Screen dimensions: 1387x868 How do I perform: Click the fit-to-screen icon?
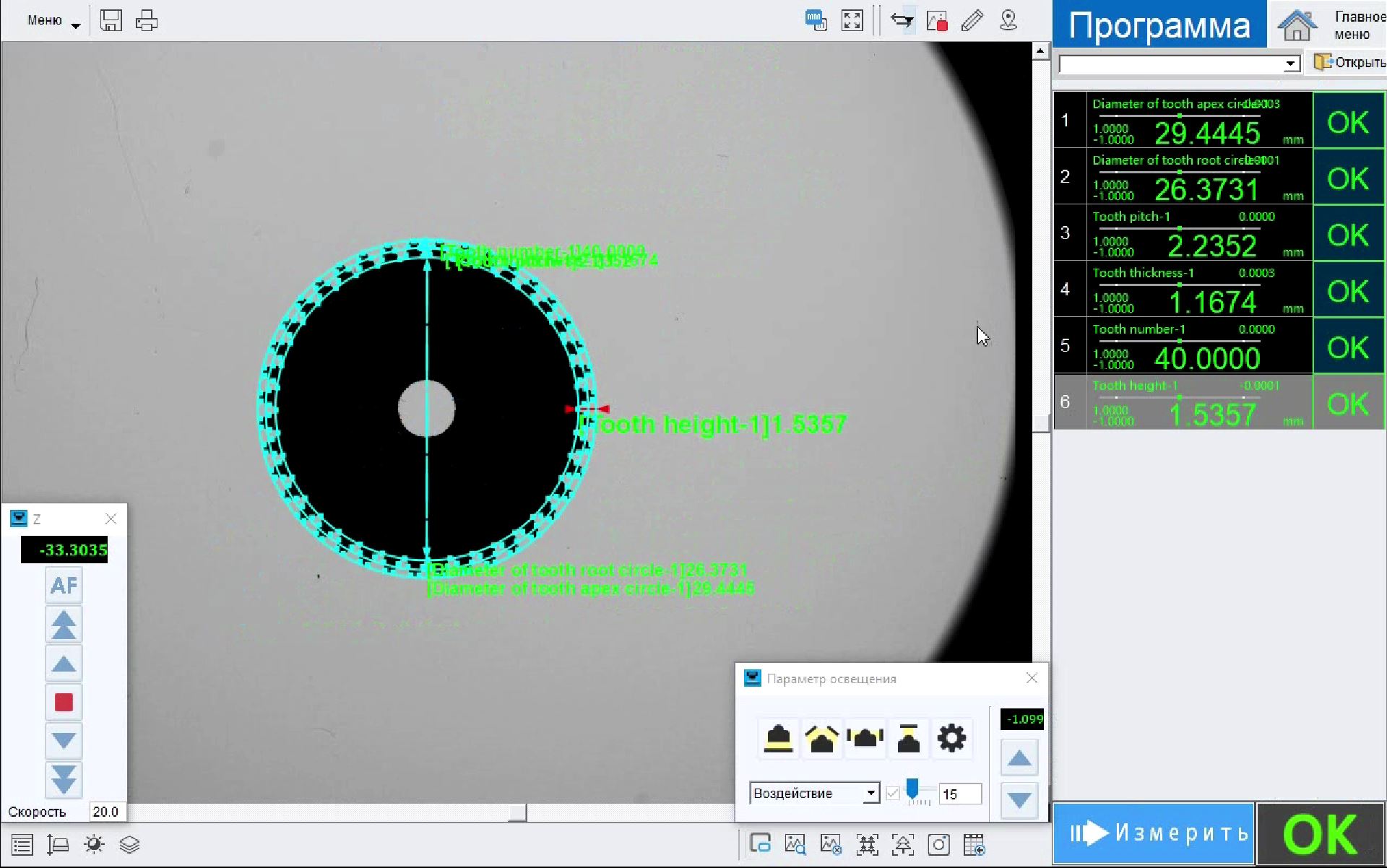(852, 20)
